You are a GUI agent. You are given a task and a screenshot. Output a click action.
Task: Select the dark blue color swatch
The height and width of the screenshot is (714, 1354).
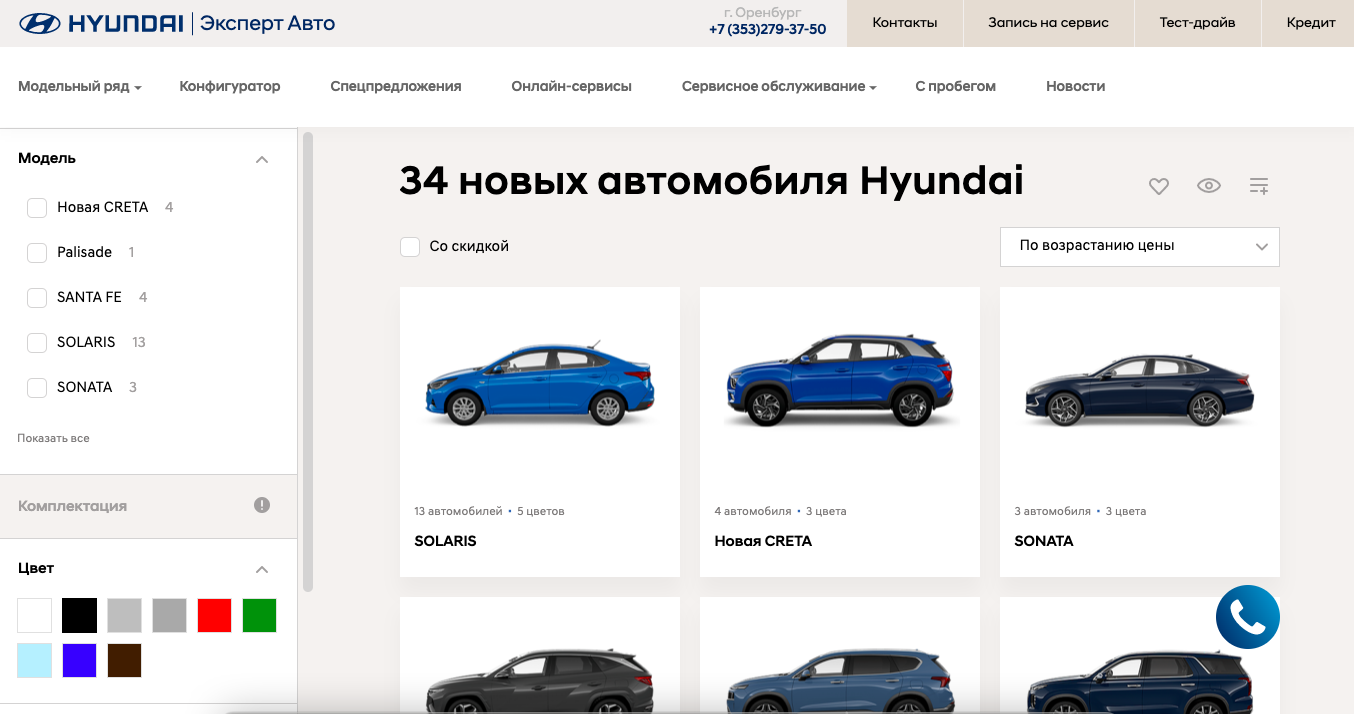[x=80, y=660]
